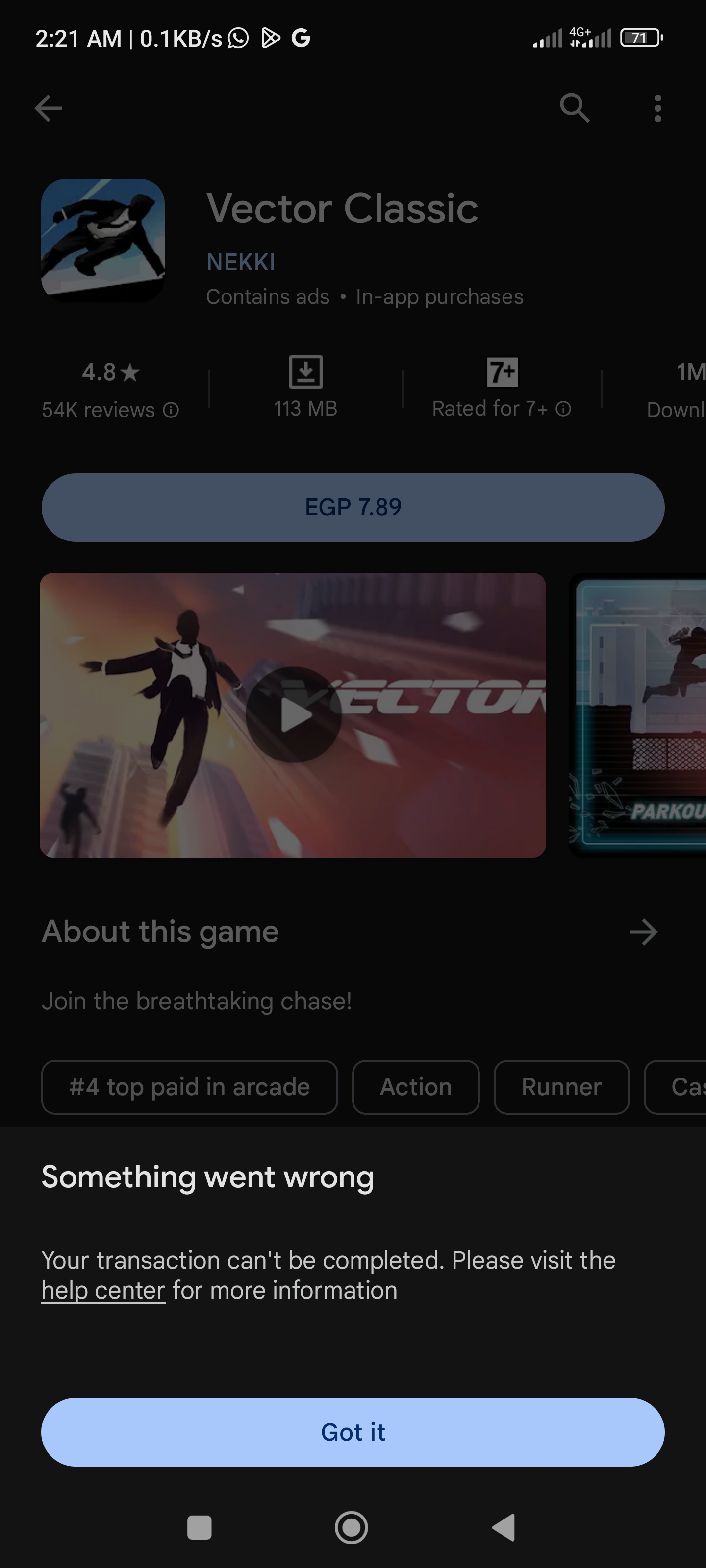Select the Runner category chip
This screenshot has height=1568, width=706.
point(562,1087)
